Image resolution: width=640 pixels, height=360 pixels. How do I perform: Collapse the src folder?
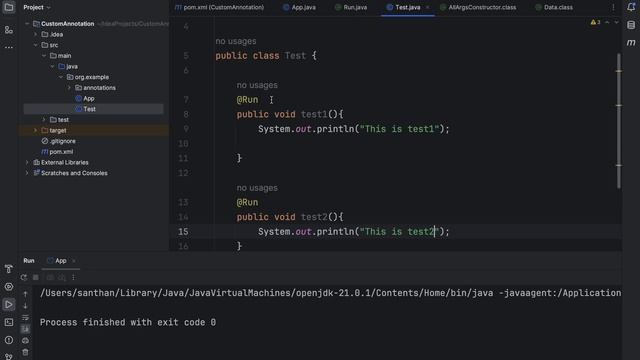(x=36, y=45)
